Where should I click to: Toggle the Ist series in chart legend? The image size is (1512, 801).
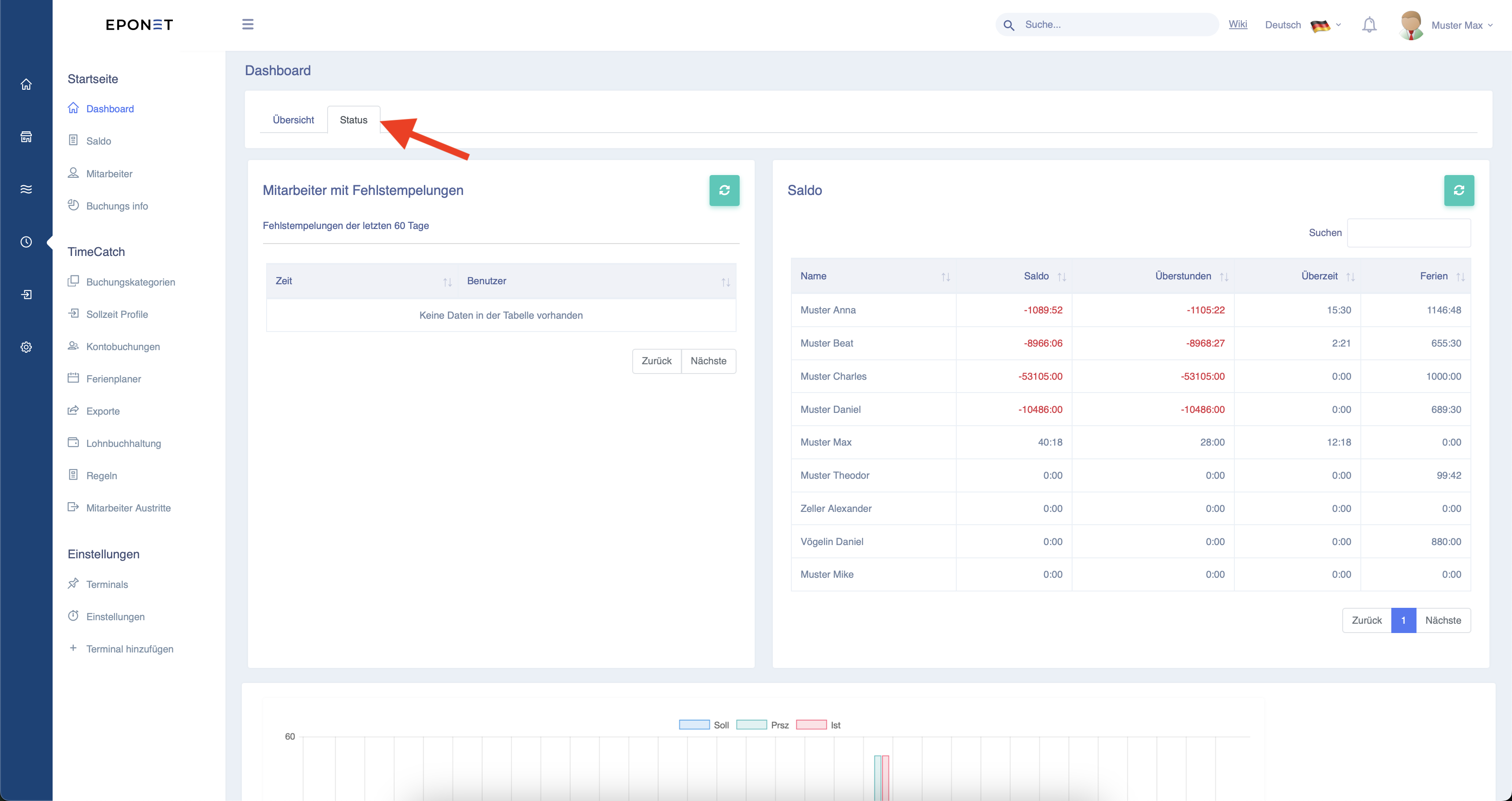coord(811,725)
